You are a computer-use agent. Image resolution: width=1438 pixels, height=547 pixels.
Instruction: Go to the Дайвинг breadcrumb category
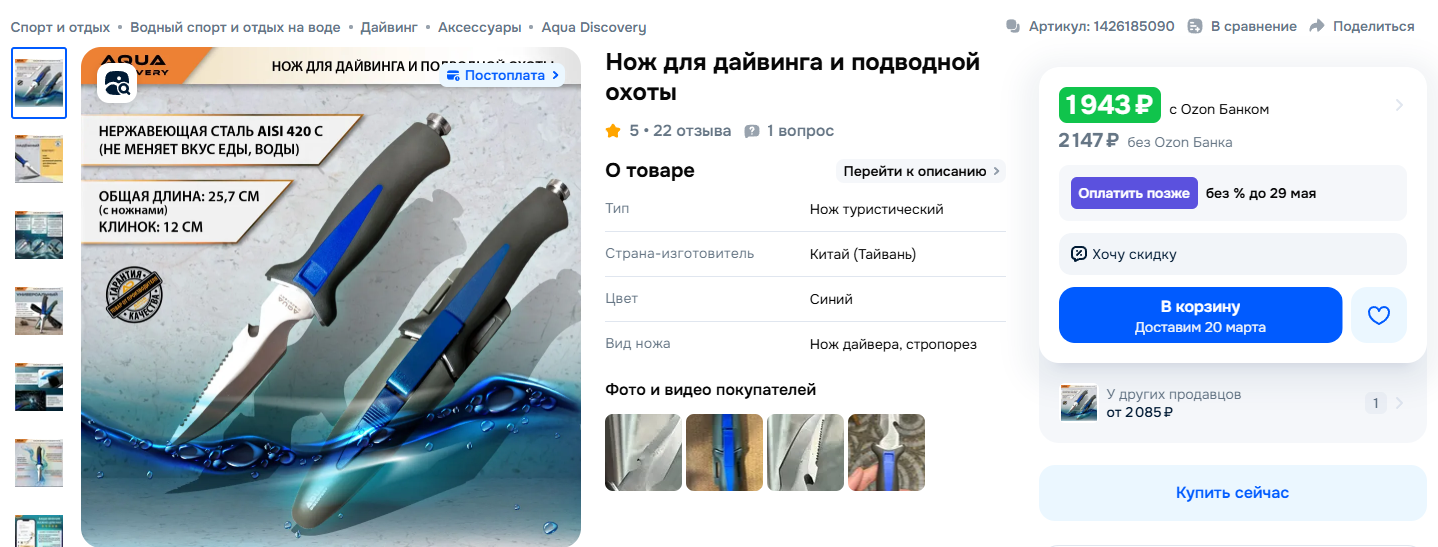pos(389,27)
